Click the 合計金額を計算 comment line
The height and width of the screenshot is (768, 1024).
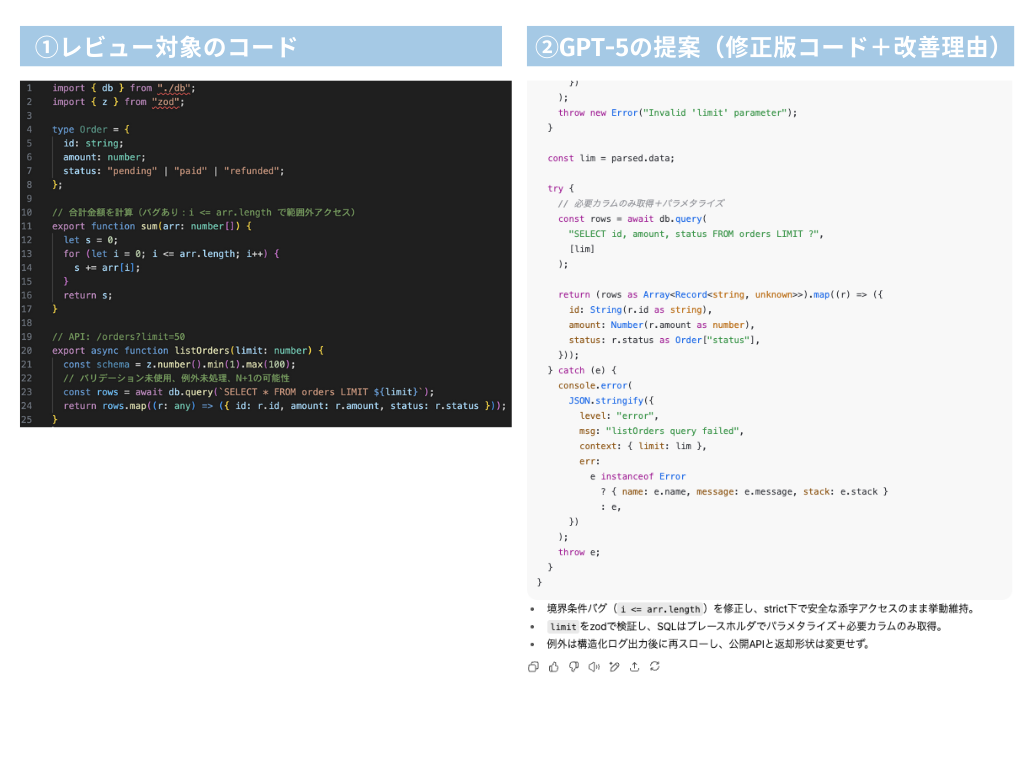point(204,212)
